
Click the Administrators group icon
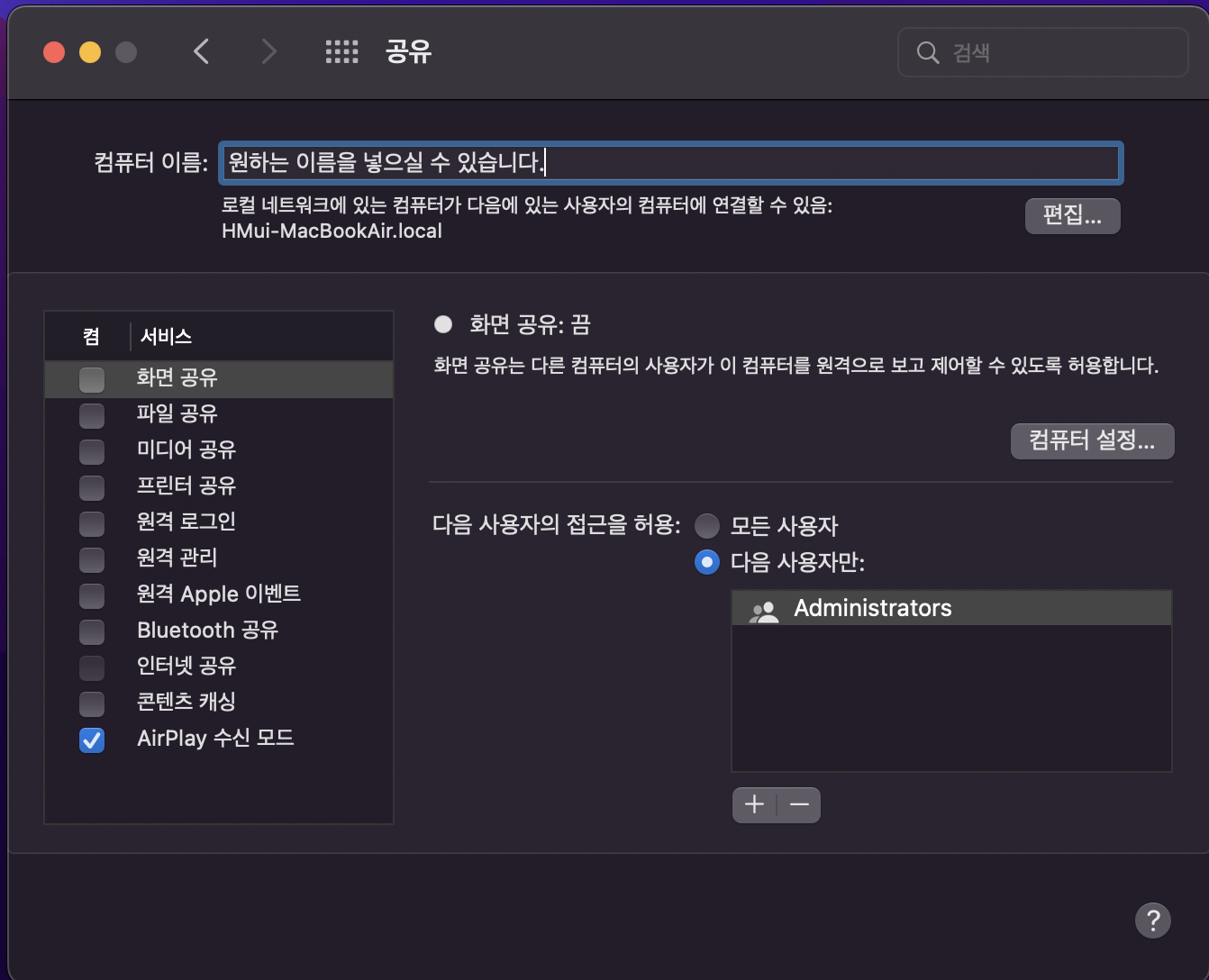pyautogui.click(x=763, y=608)
